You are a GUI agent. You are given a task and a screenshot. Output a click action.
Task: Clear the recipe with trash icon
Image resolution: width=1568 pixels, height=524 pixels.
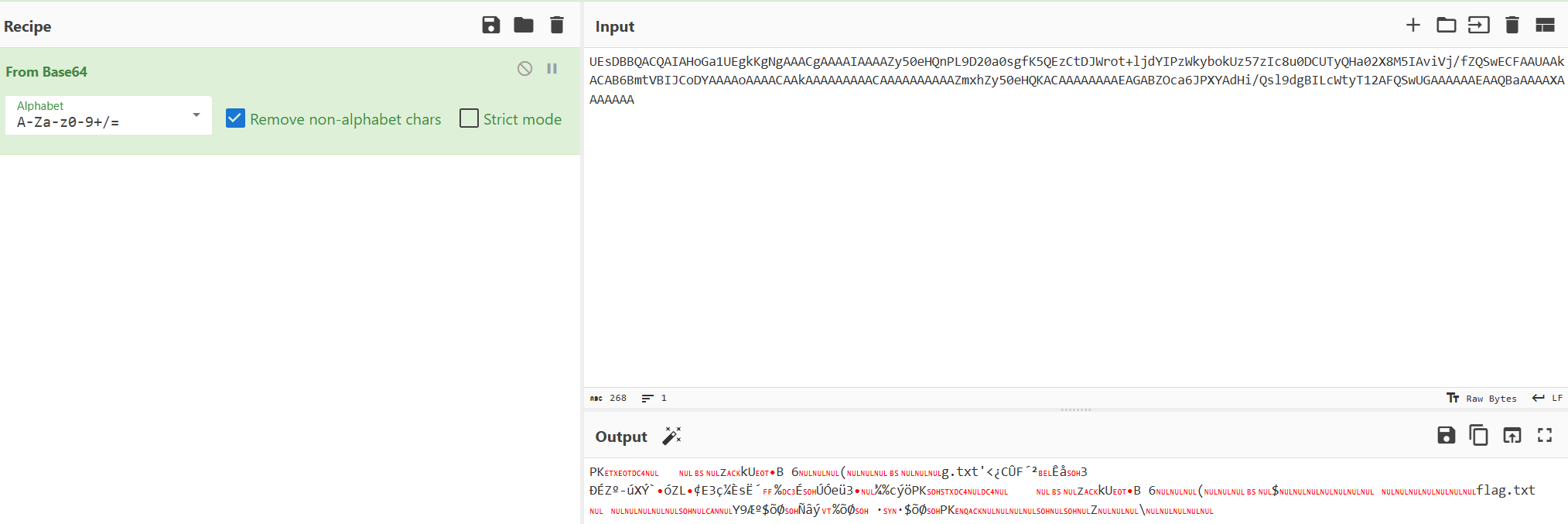(x=556, y=25)
